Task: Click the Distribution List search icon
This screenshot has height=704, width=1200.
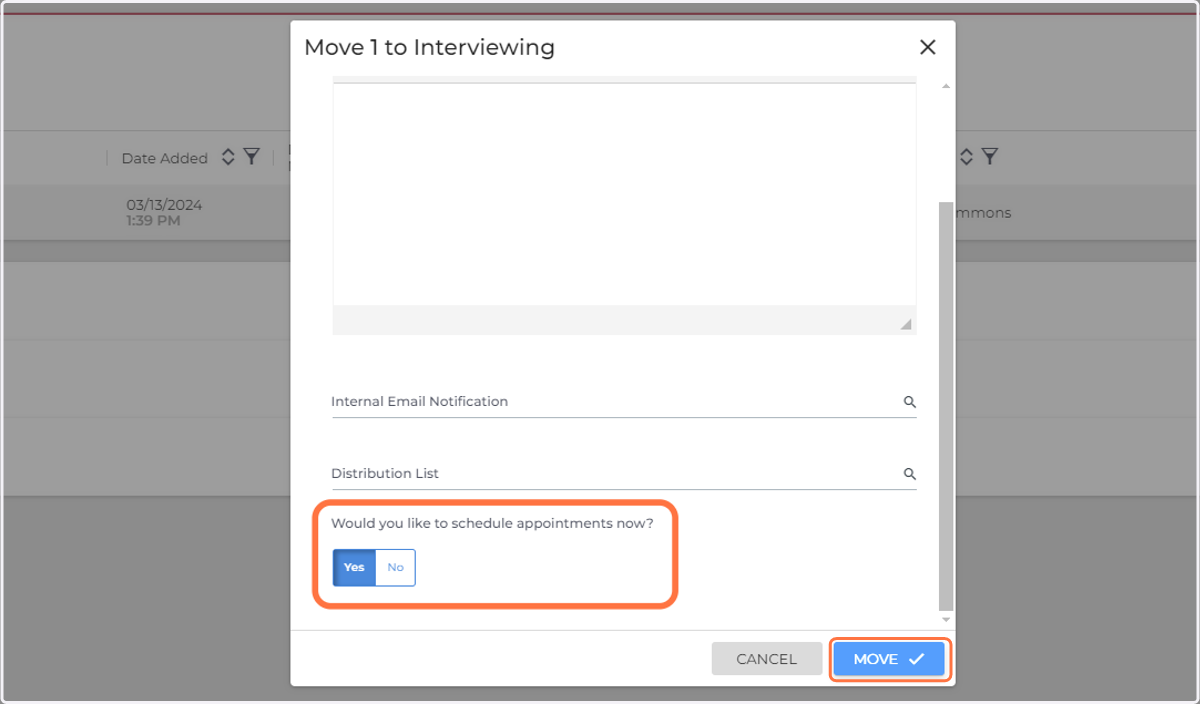Action: click(910, 474)
